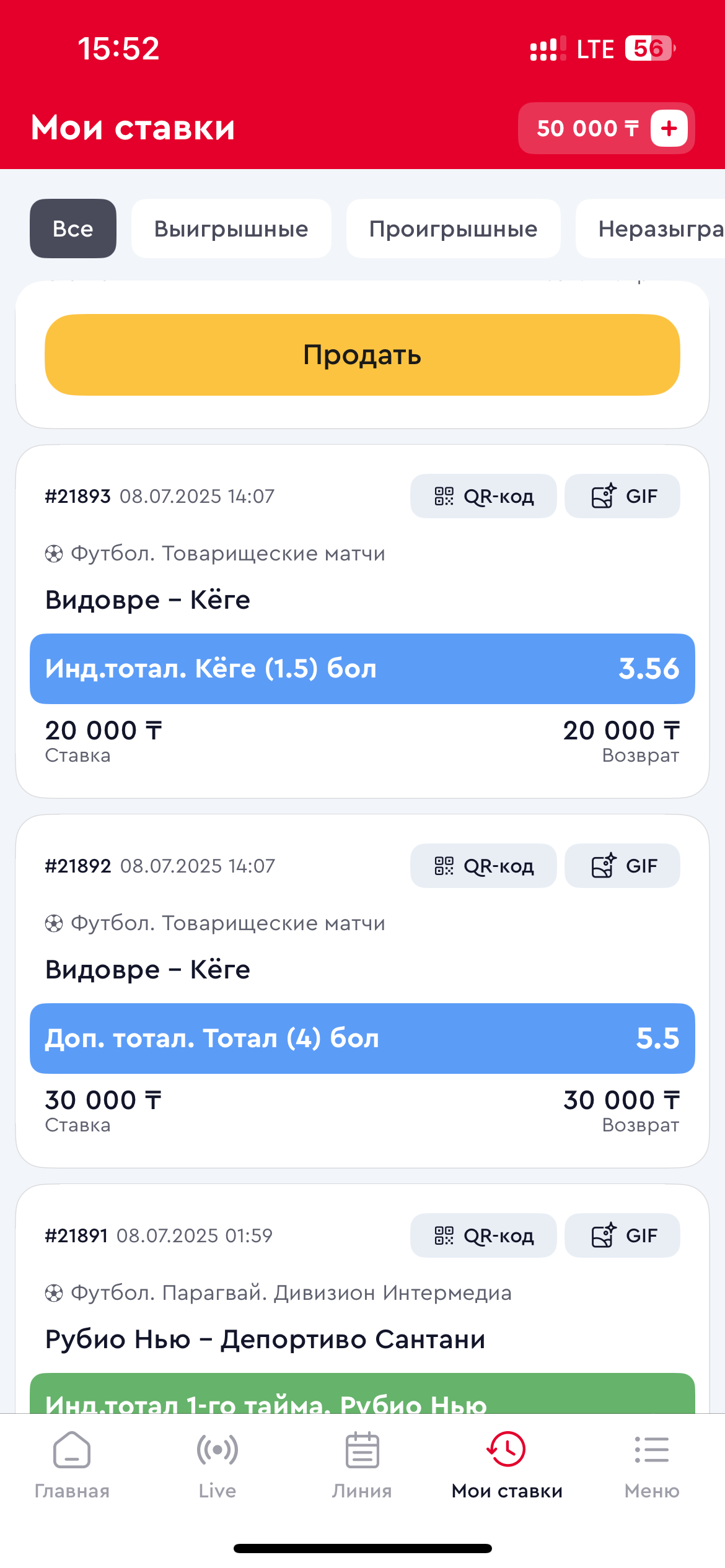Show QR-код for bet #21891
The width and height of the screenshot is (725, 1568).
[x=483, y=1235]
